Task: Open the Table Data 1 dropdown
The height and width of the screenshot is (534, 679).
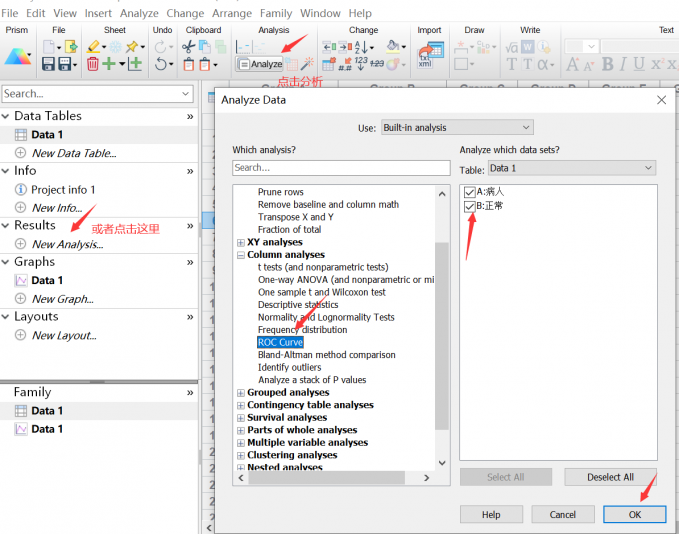Action: 572,168
